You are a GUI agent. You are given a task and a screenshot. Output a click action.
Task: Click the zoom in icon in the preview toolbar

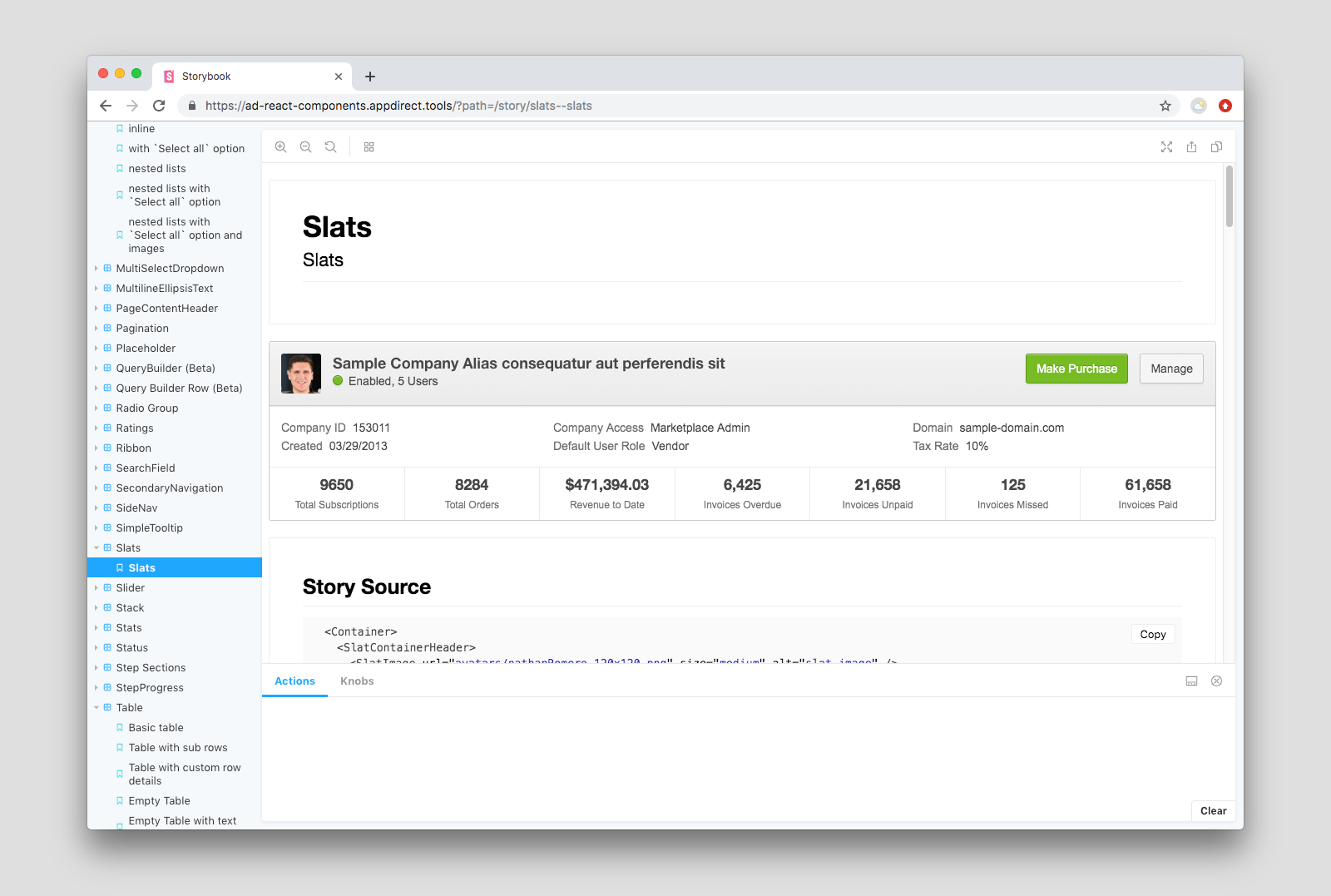click(281, 146)
